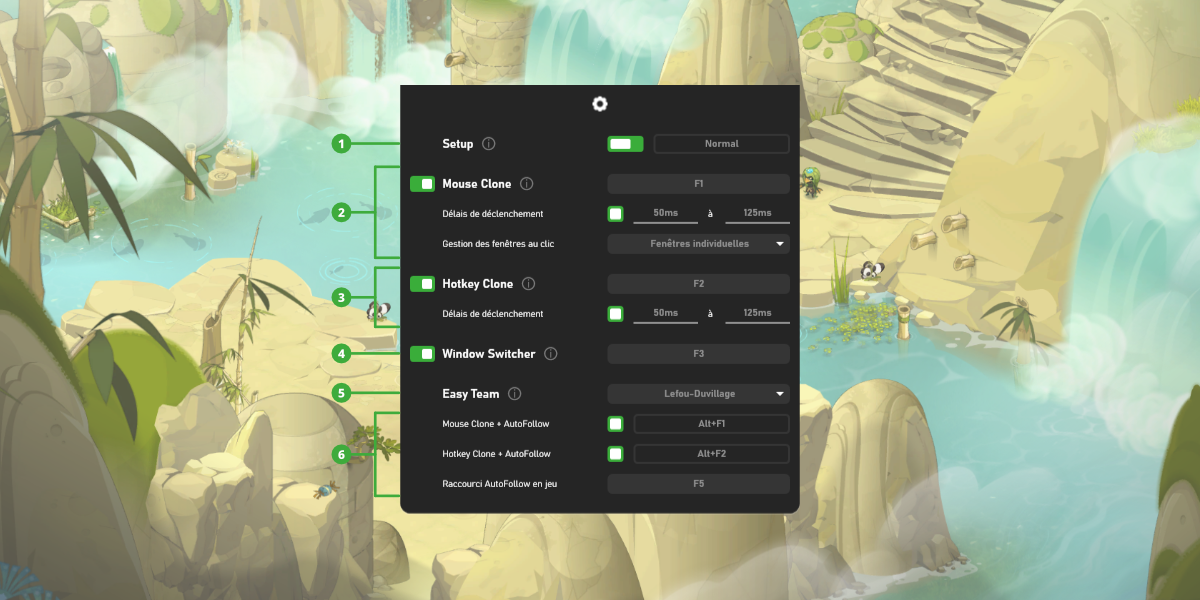
Task: Toggle the Window Switcher switch
Action: [x=423, y=354]
